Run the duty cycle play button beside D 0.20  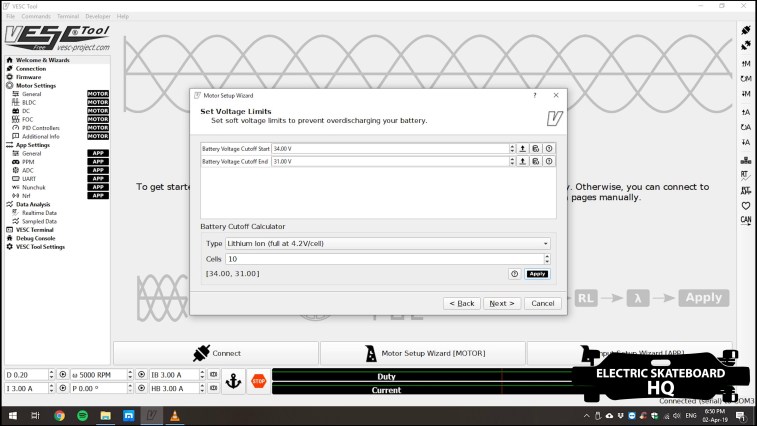[63, 374]
